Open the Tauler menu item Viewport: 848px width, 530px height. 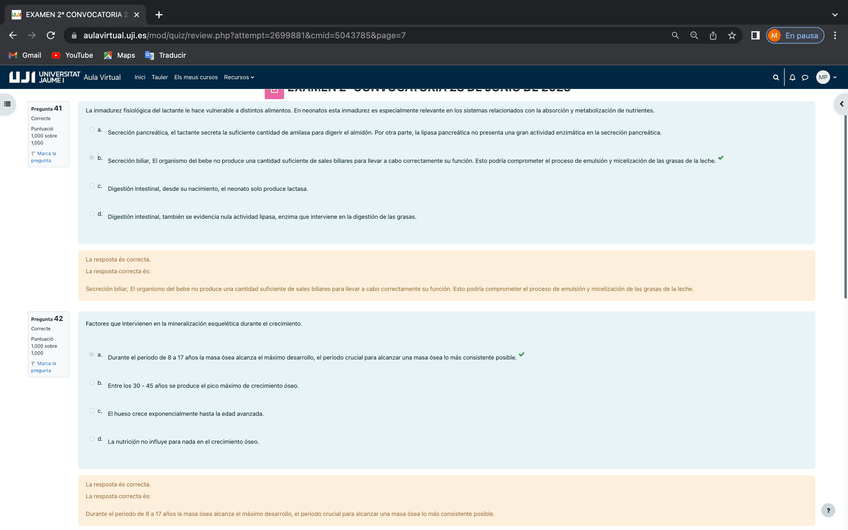[159, 77]
